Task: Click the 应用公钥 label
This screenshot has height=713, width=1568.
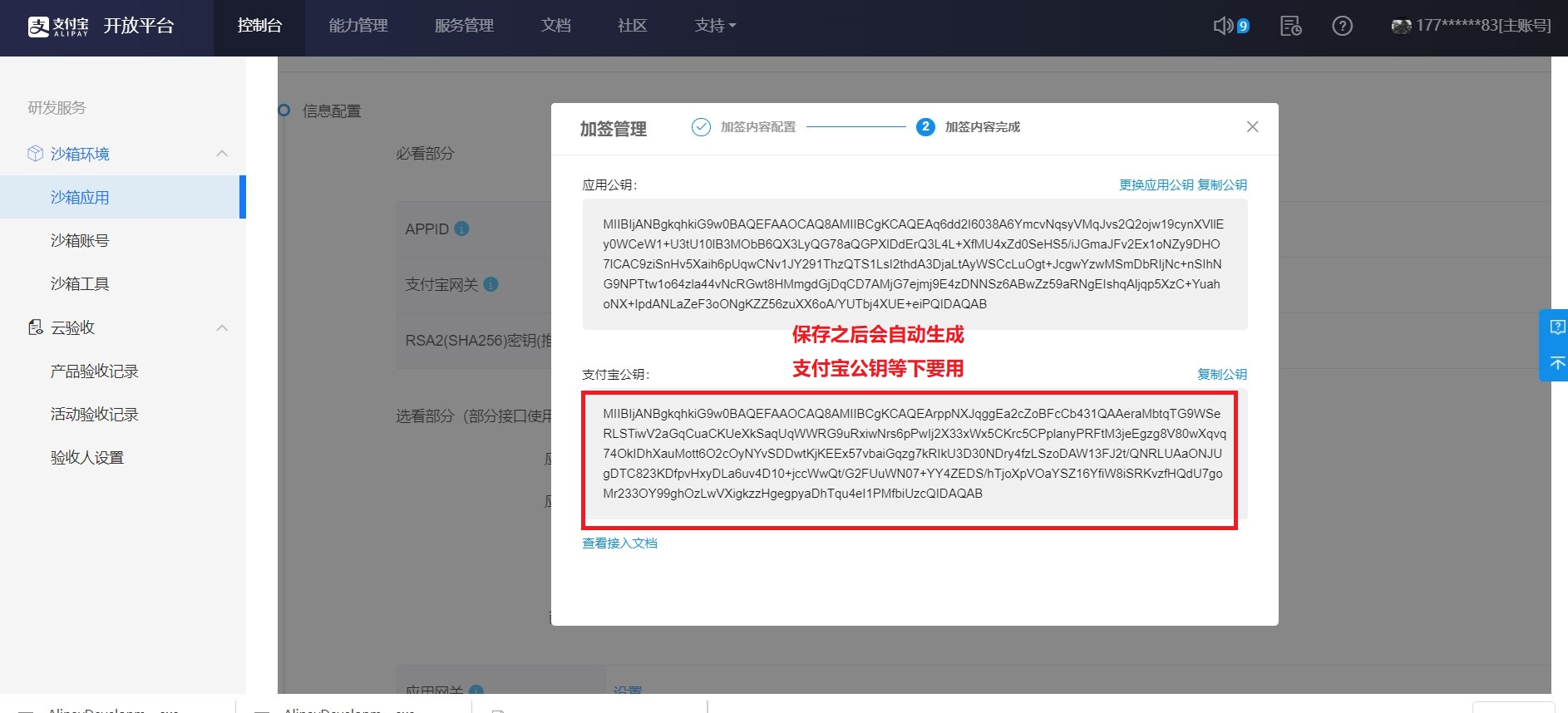Action: click(x=609, y=184)
